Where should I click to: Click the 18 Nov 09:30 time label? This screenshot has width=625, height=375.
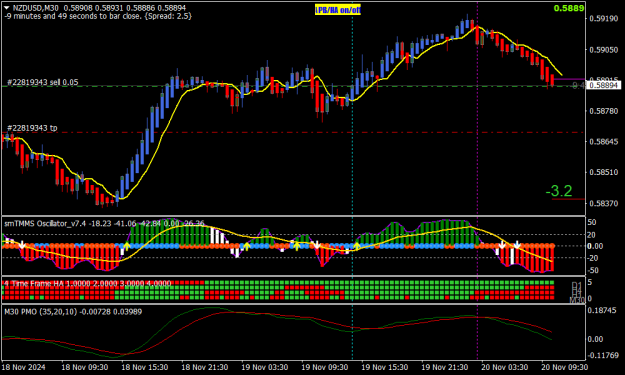coord(85,367)
